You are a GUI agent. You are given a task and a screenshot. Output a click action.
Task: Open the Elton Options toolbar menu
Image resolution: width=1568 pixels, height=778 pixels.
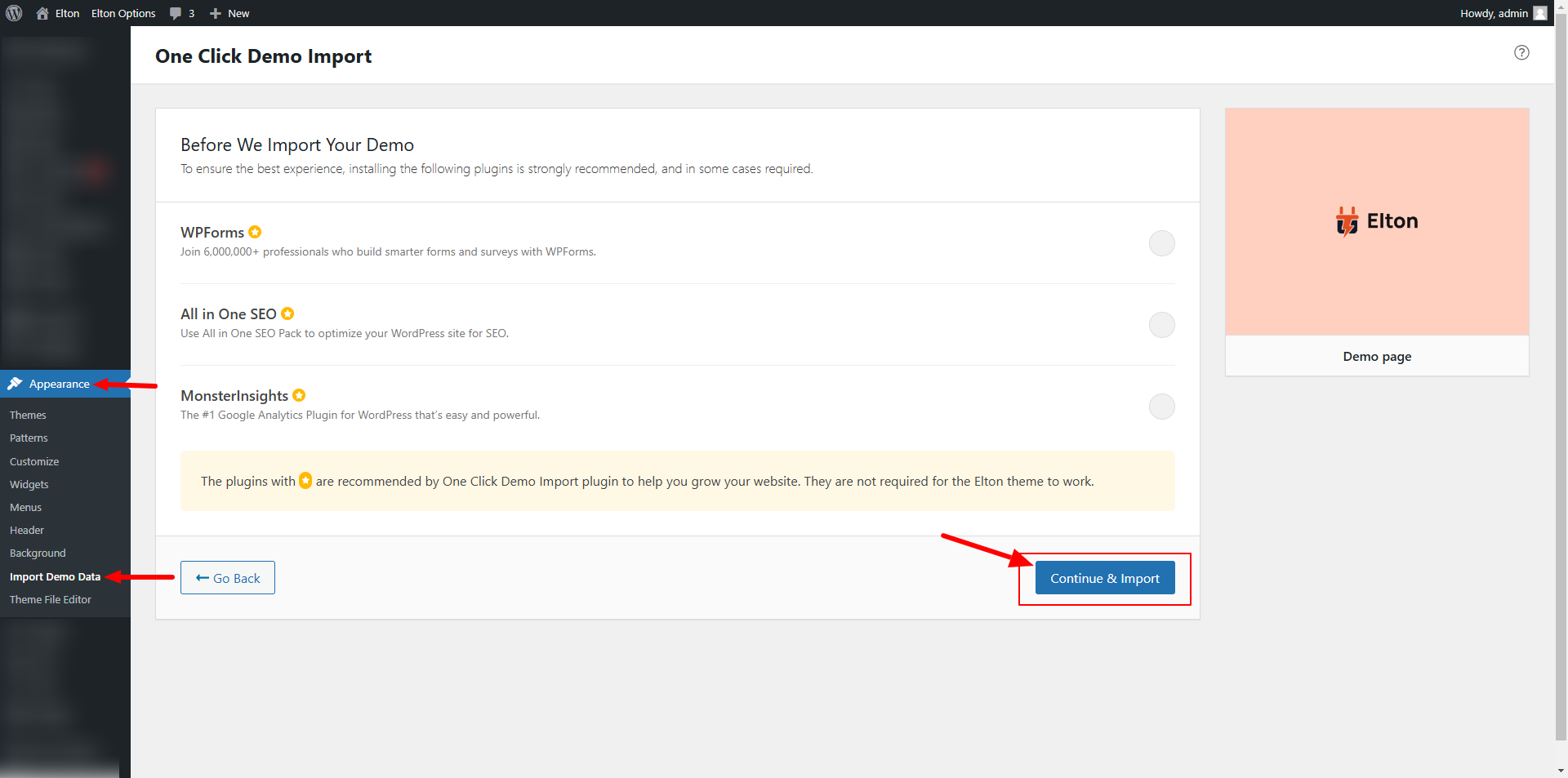tap(123, 13)
